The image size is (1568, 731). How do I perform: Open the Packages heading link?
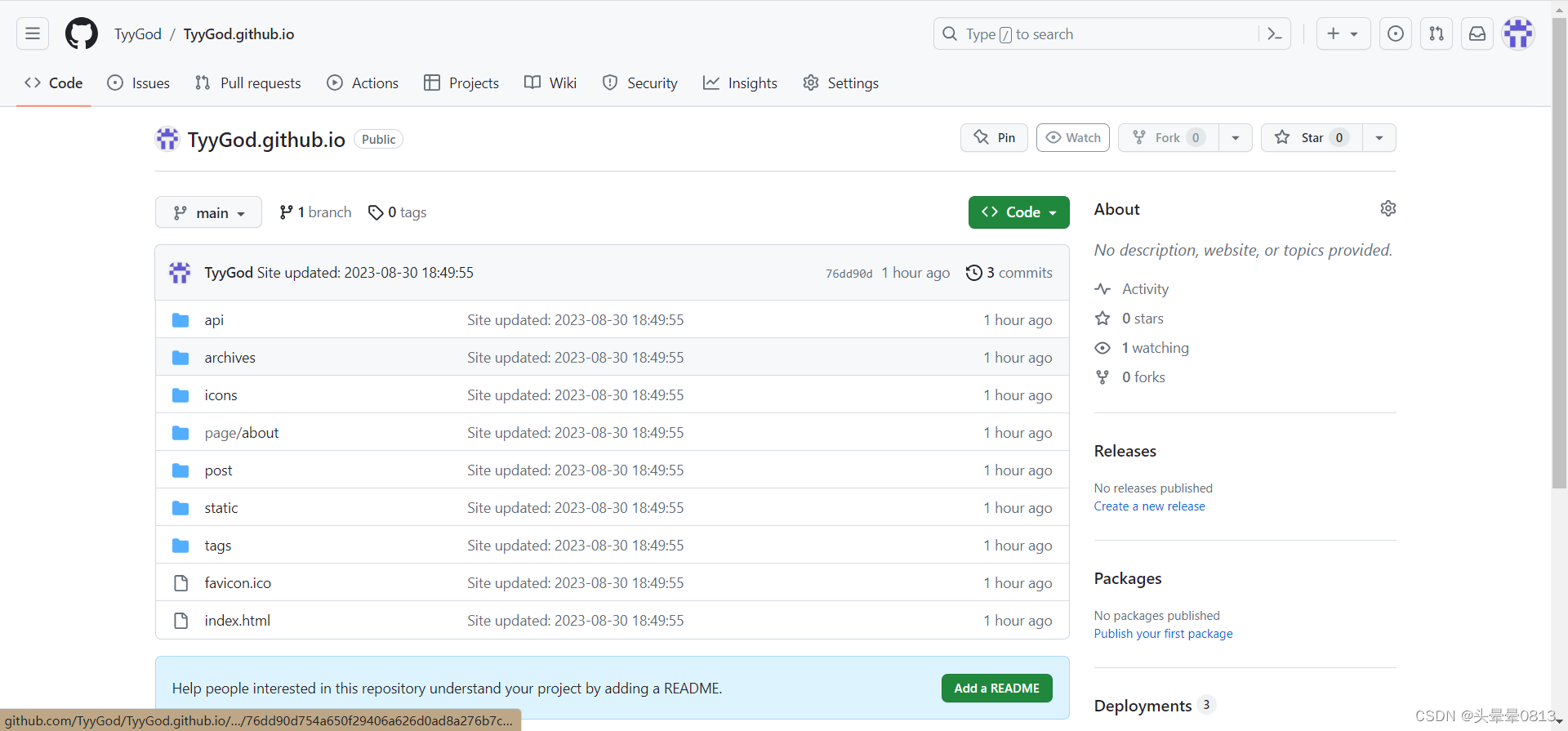click(1127, 578)
